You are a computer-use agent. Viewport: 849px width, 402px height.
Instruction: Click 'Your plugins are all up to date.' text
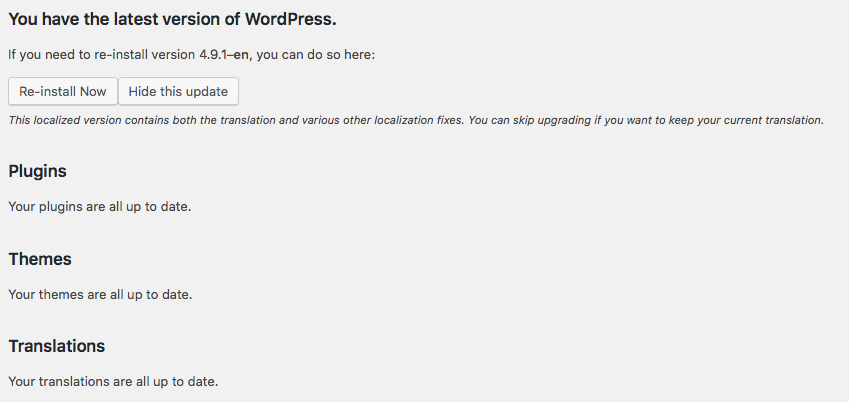[x=100, y=207]
